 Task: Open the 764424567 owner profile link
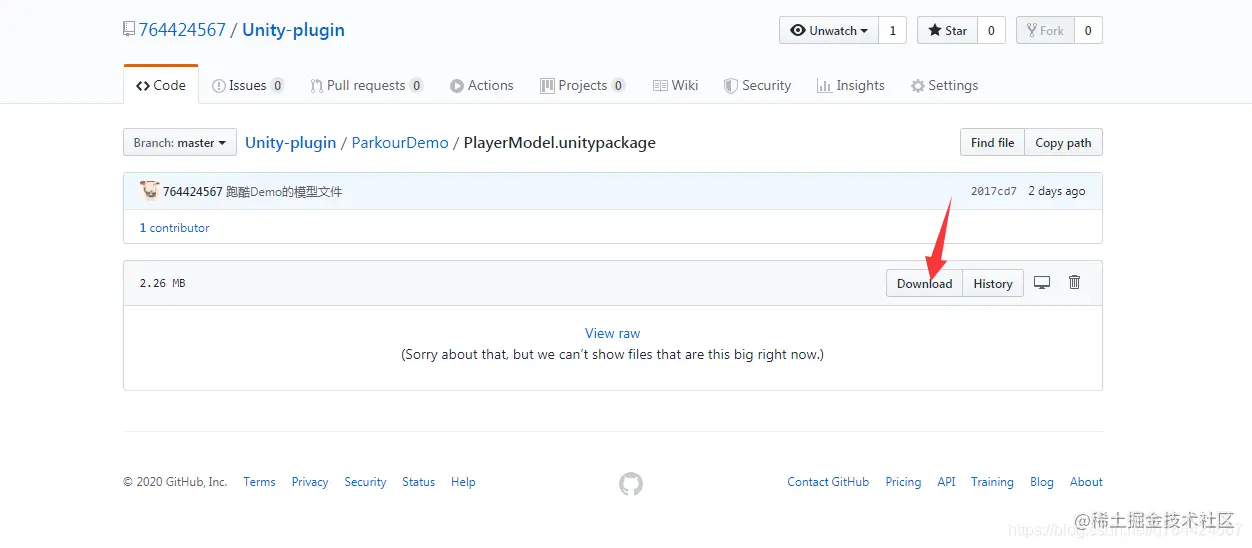(x=182, y=30)
